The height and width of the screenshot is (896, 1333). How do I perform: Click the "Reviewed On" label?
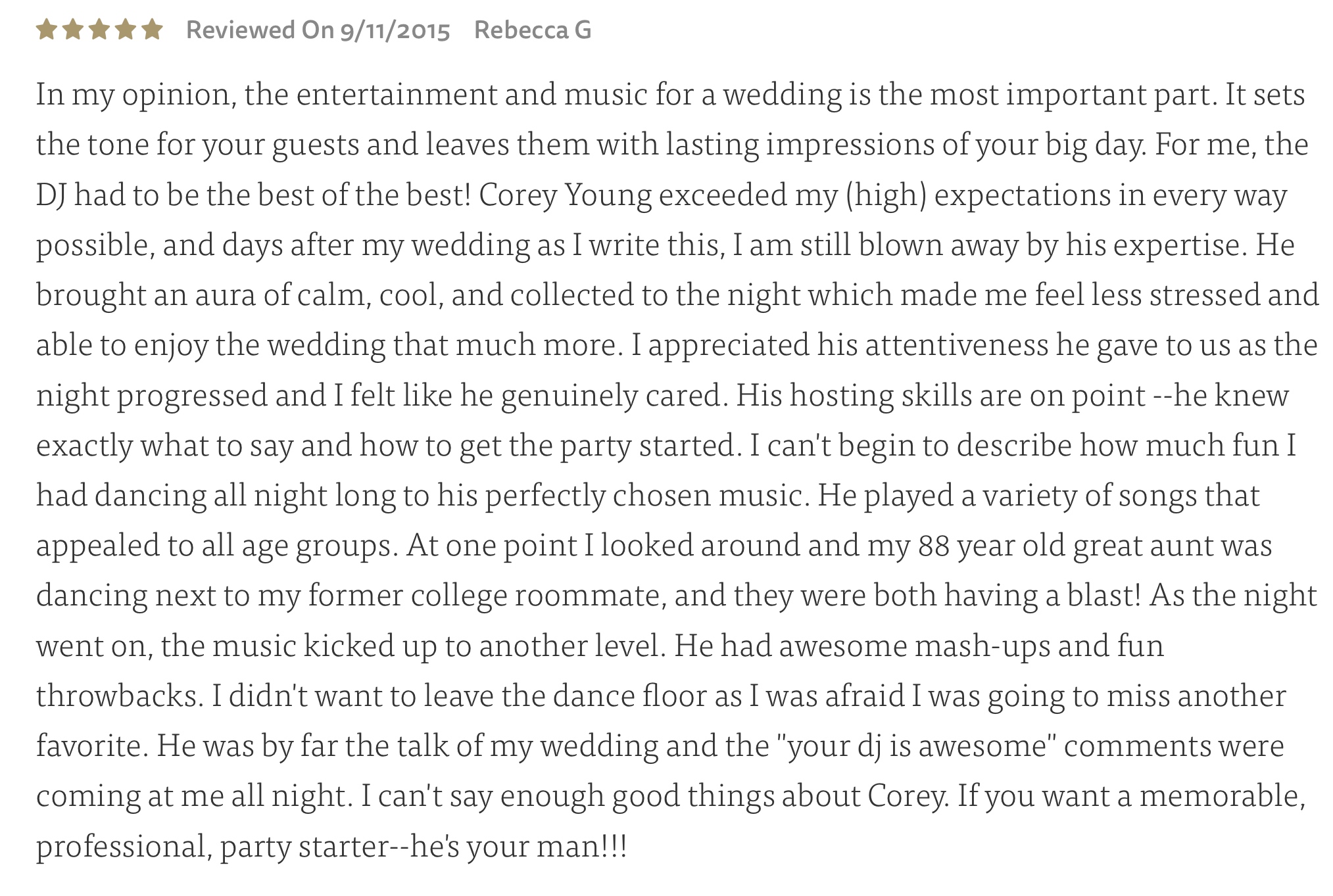[260, 30]
